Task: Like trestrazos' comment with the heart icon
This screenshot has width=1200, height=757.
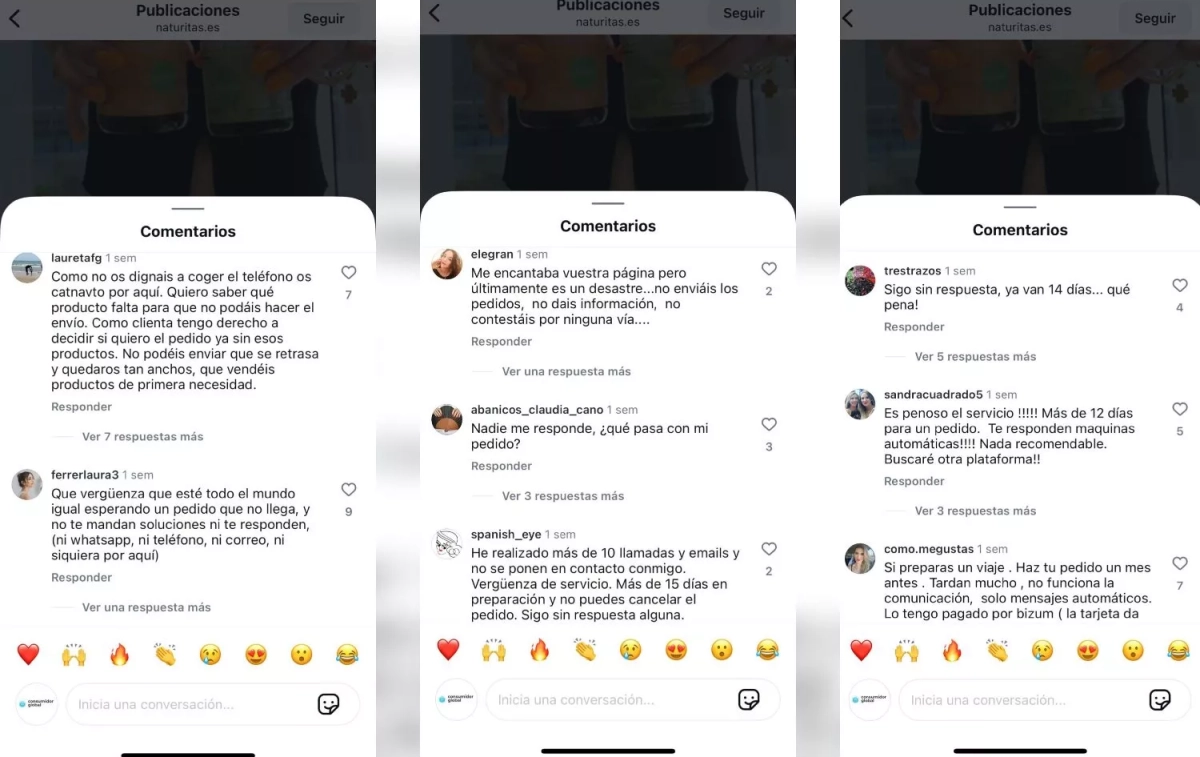Action: [1180, 286]
